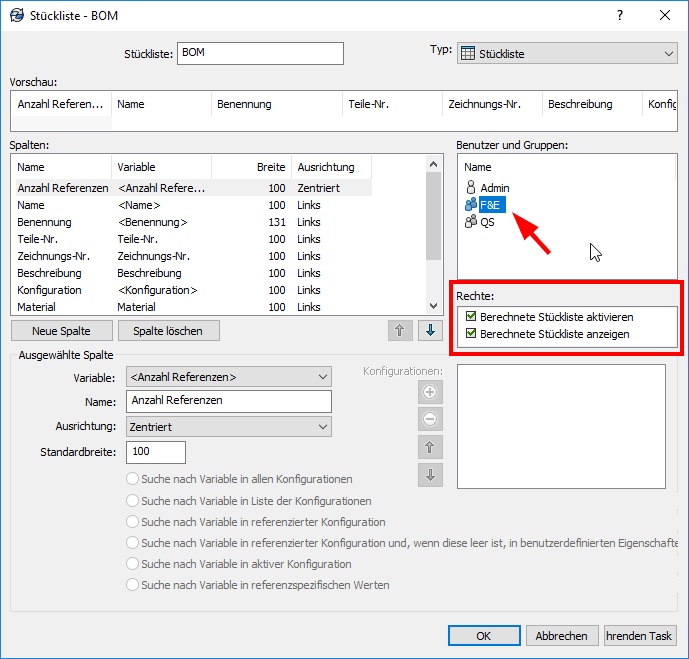Toggle Berechnete Stückliste anzeigen checkbox
The image size is (689, 659).
pyautogui.click(x=471, y=334)
